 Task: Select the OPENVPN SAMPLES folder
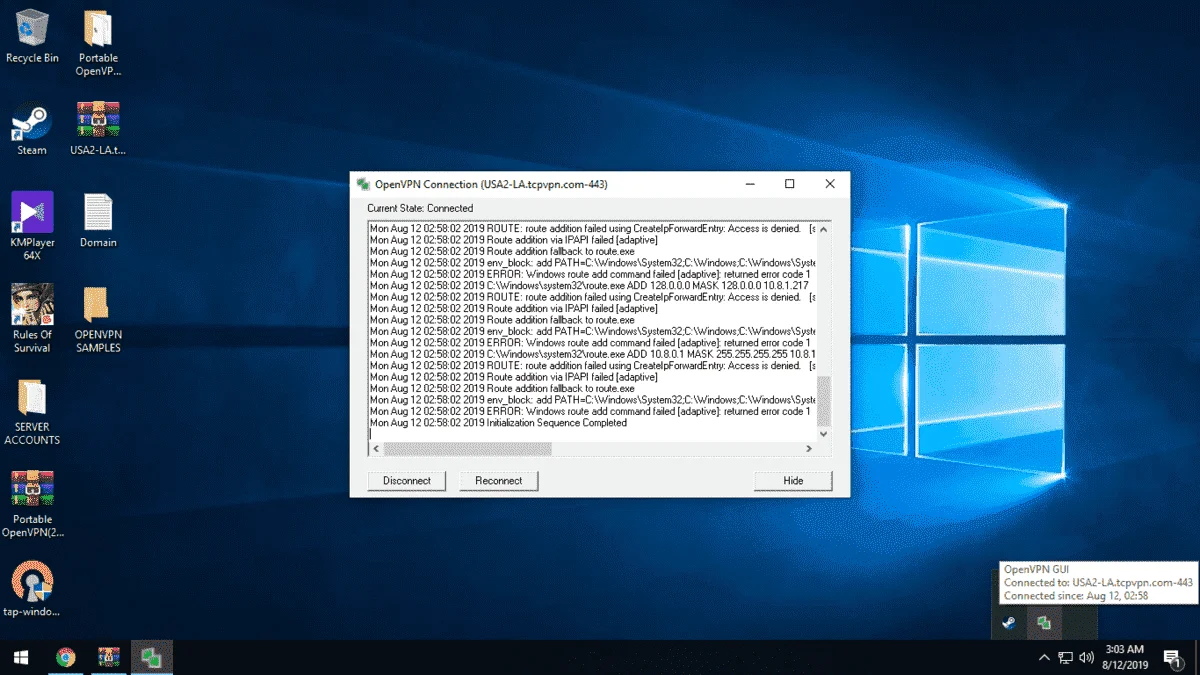click(x=98, y=318)
